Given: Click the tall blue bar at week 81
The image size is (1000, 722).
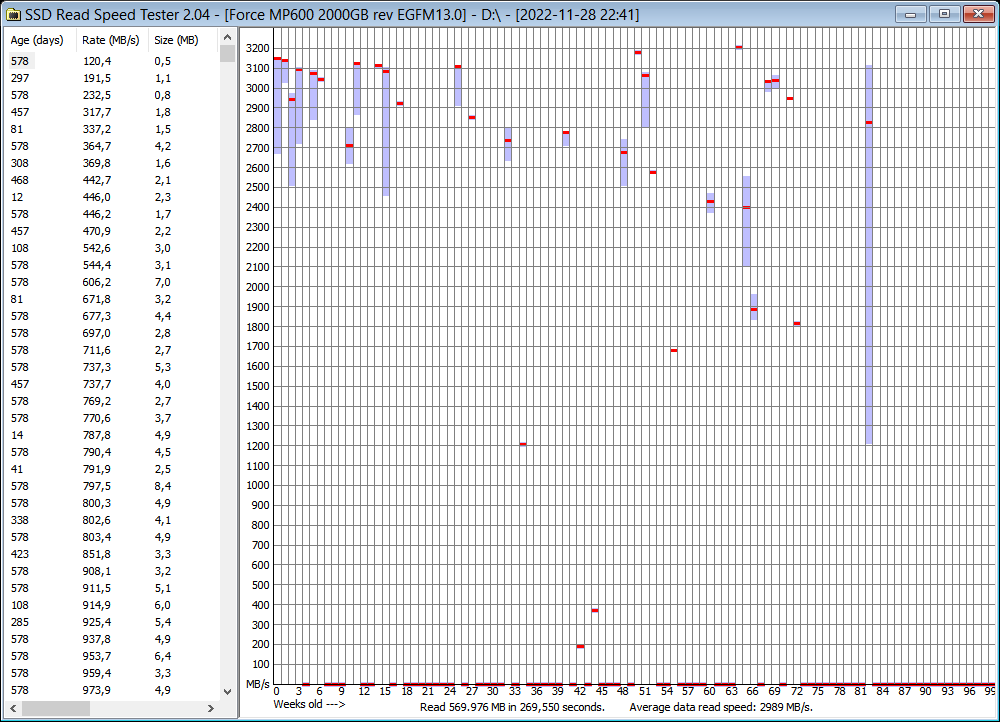Looking at the screenshot, I should pyautogui.click(x=870, y=250).
